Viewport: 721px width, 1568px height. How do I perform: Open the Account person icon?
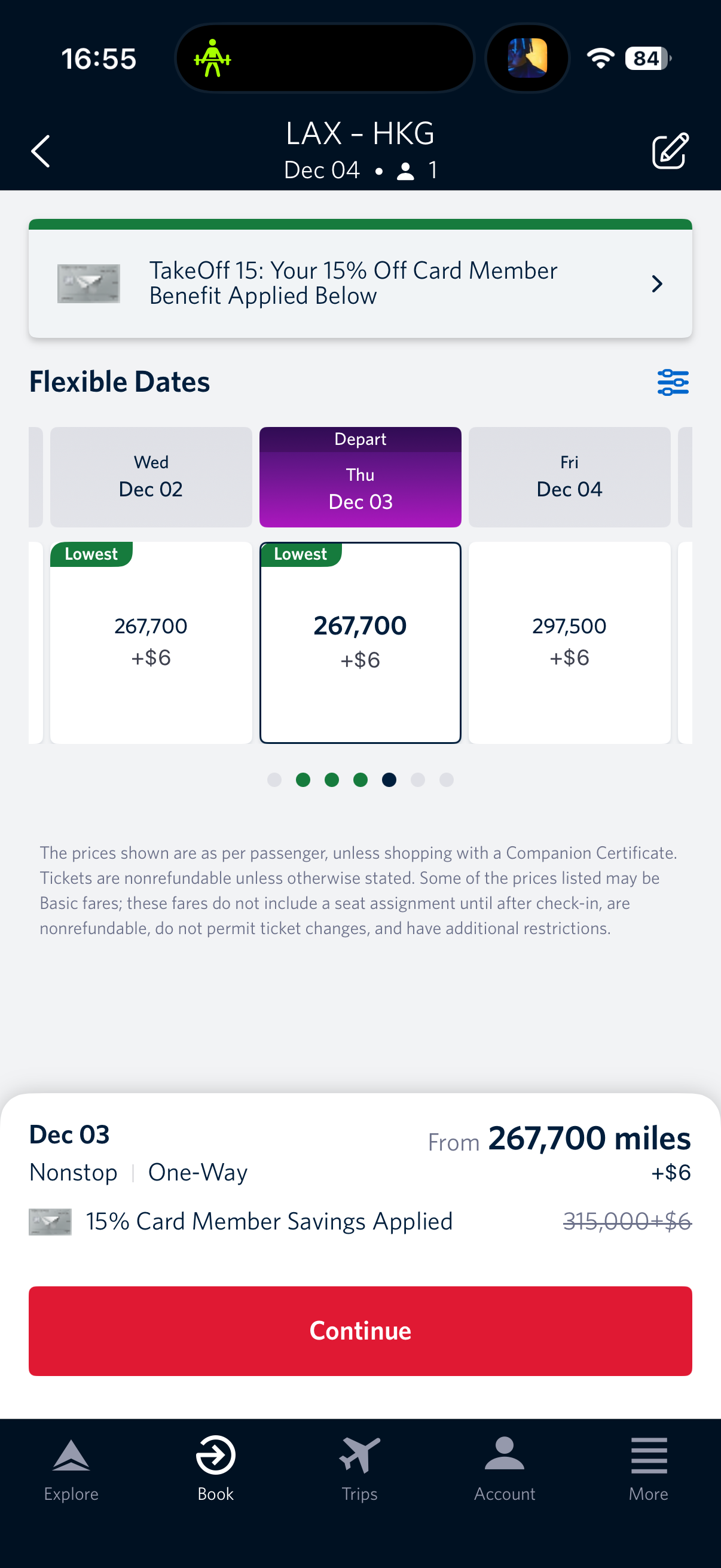(x=505, y=1454)
